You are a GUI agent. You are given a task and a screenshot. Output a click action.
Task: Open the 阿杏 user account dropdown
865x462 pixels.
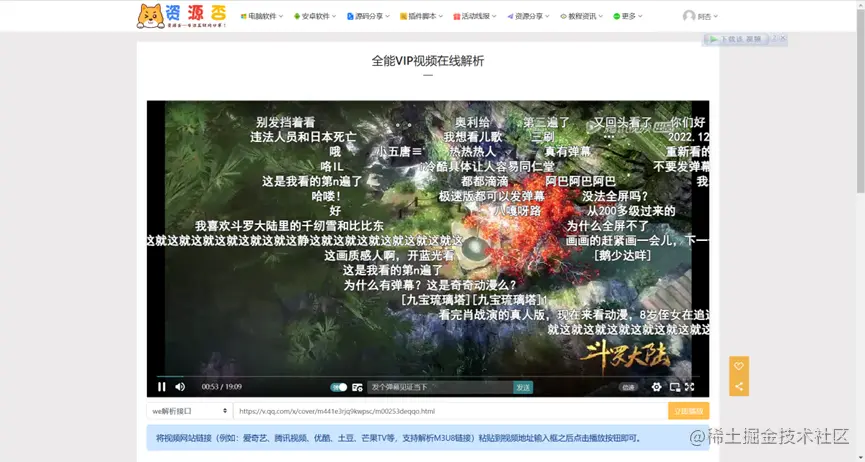click(x=701, y=17)
